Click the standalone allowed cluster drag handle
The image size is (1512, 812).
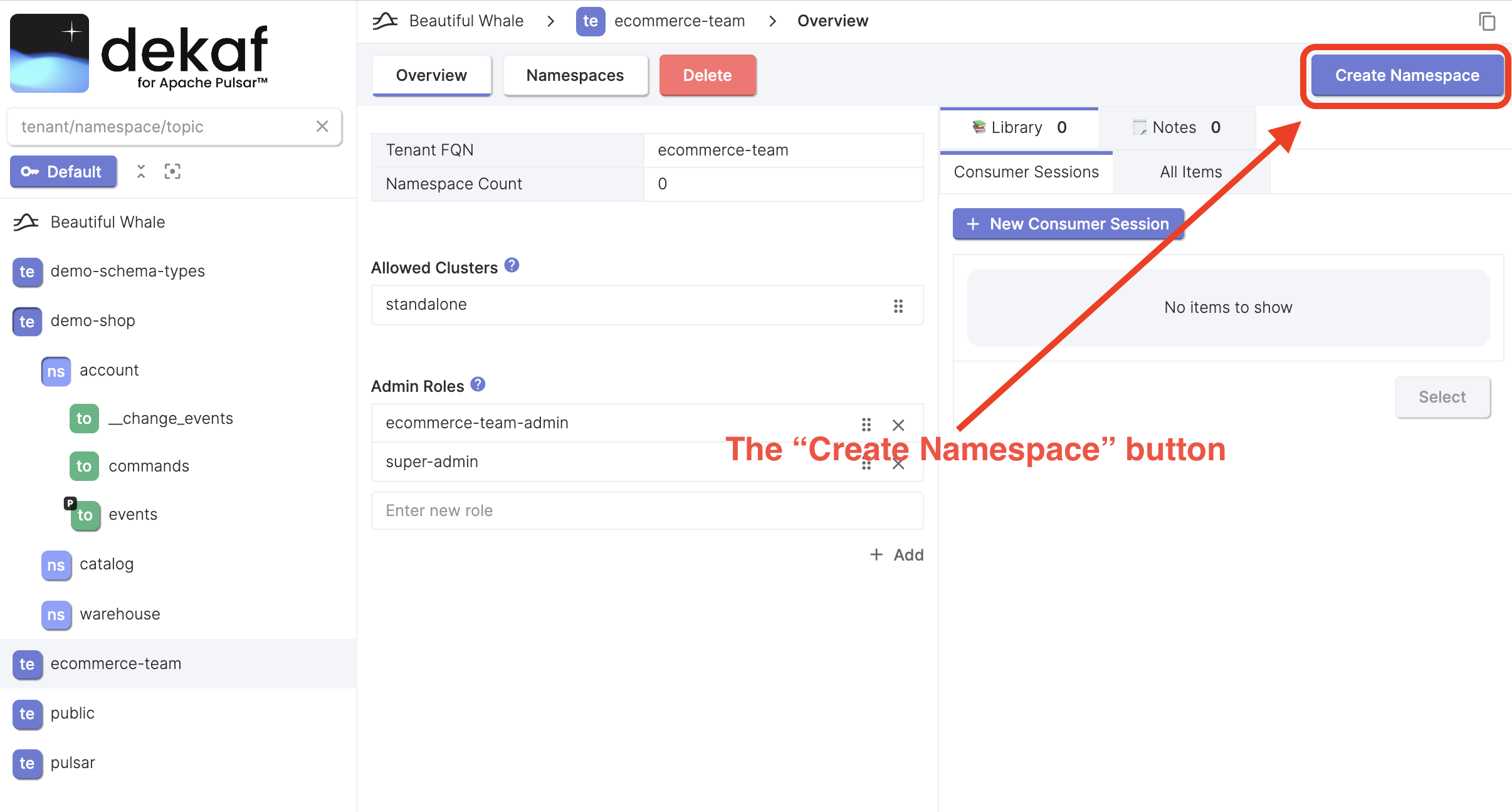pyautogui.click(x=899, y=306)
